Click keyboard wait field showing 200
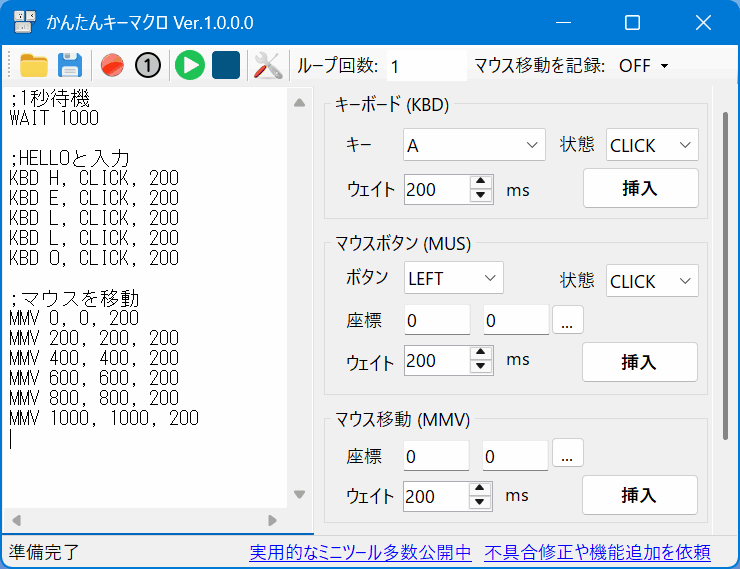 click(x=437, y=190)
